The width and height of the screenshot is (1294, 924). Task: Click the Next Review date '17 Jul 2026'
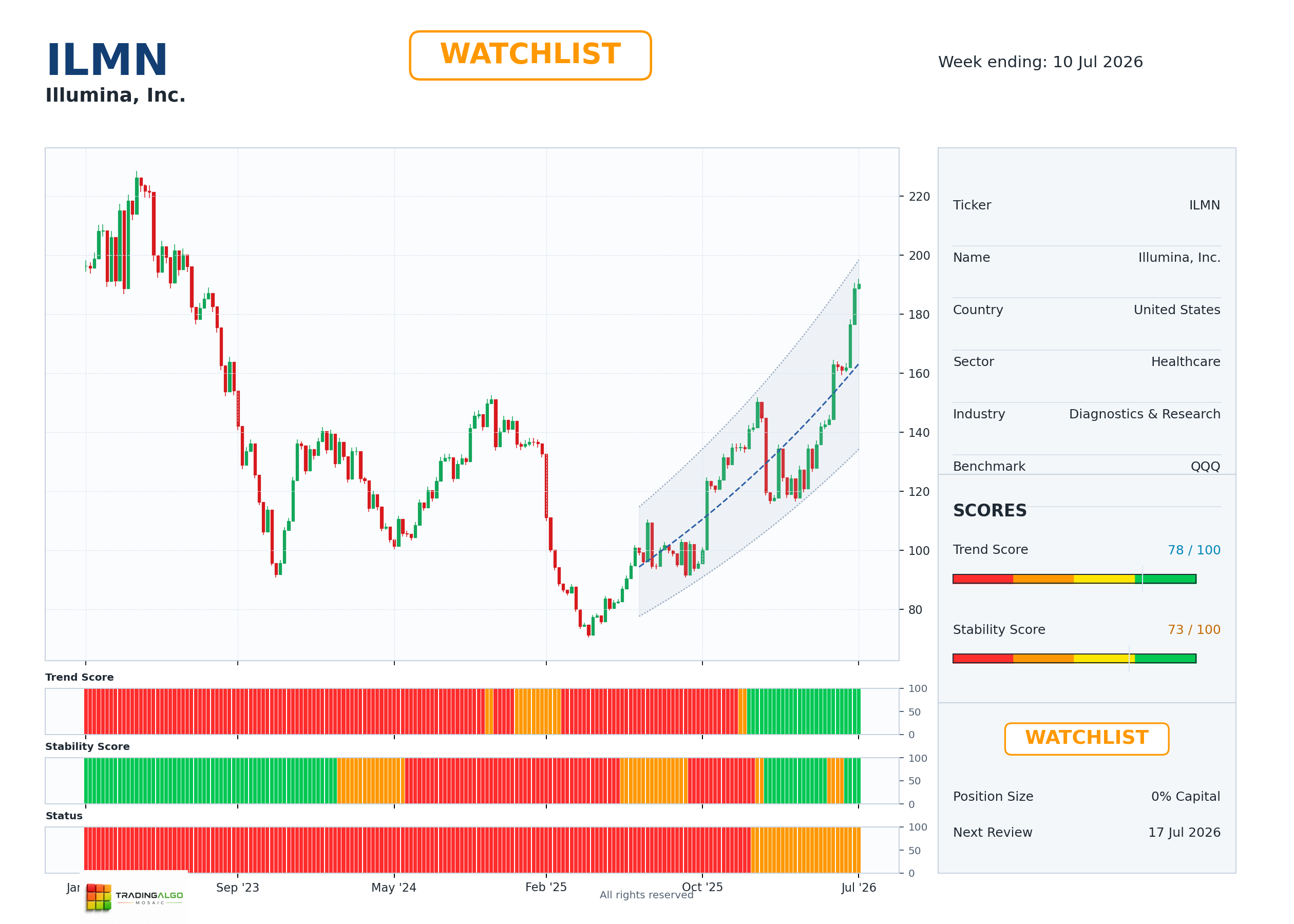point(1184,833)
